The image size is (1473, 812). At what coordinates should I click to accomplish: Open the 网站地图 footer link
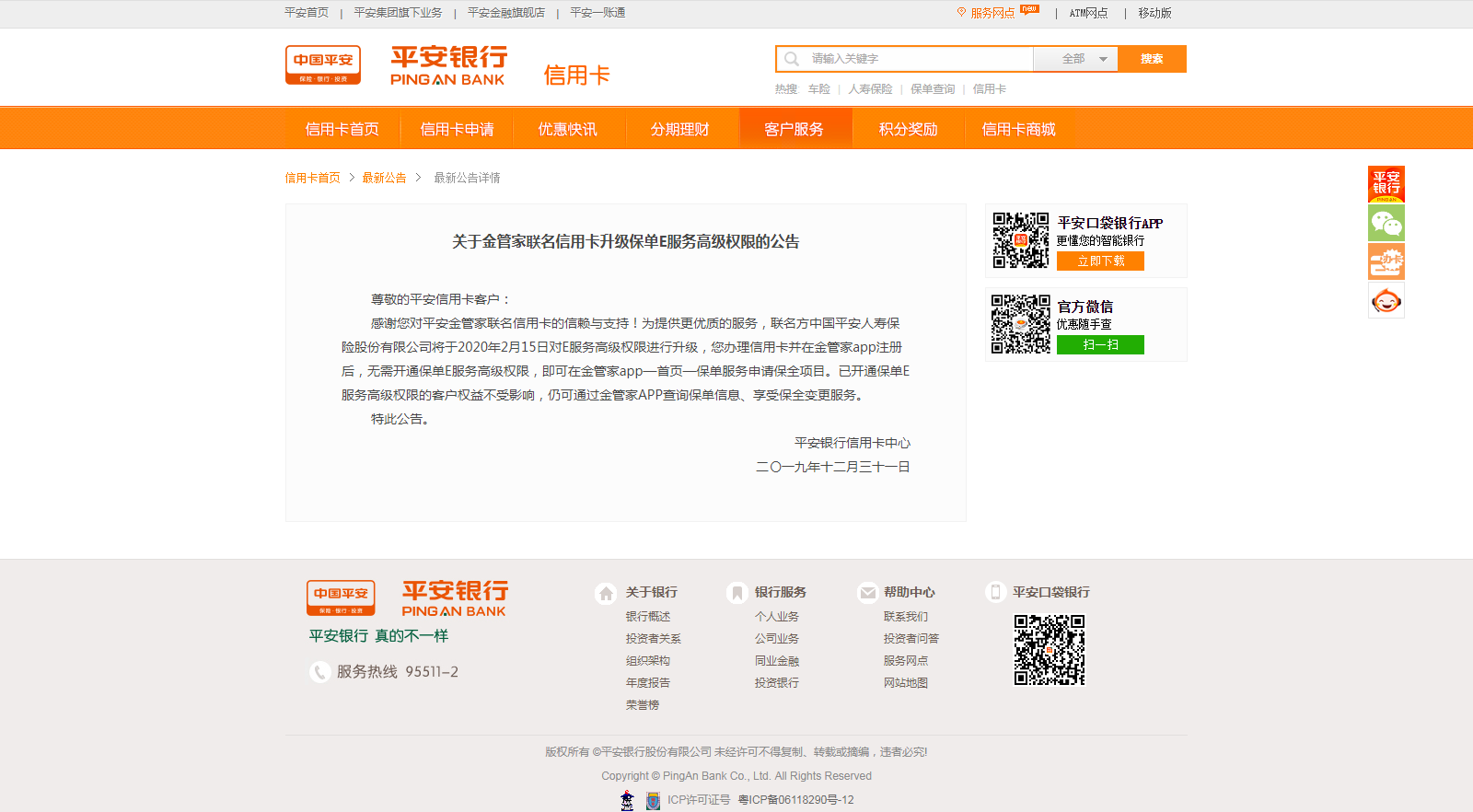pyautogui.click(x=906, y=683)
